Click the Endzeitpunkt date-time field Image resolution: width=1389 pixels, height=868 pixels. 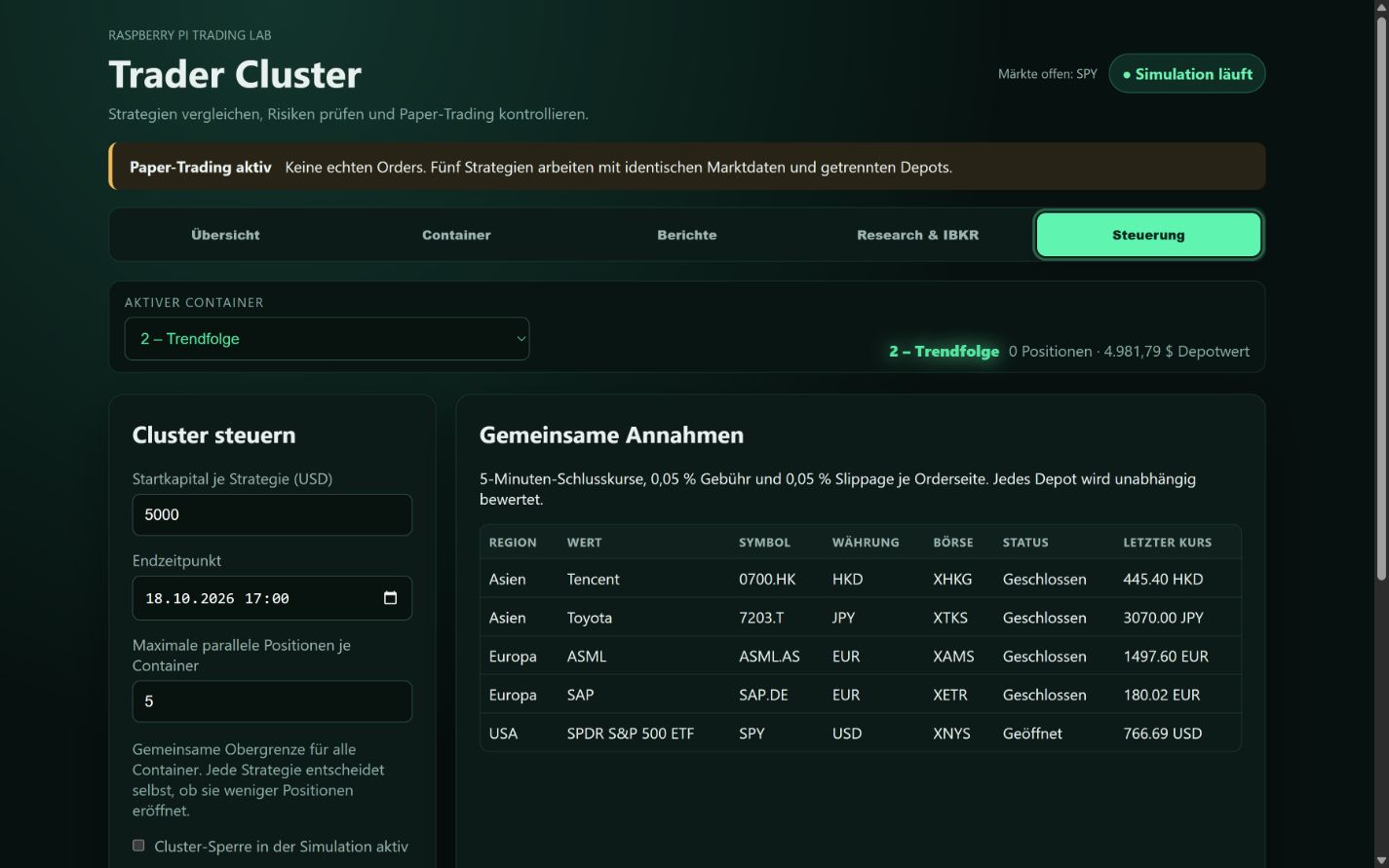pyautogui.click(x=272, y=598)
